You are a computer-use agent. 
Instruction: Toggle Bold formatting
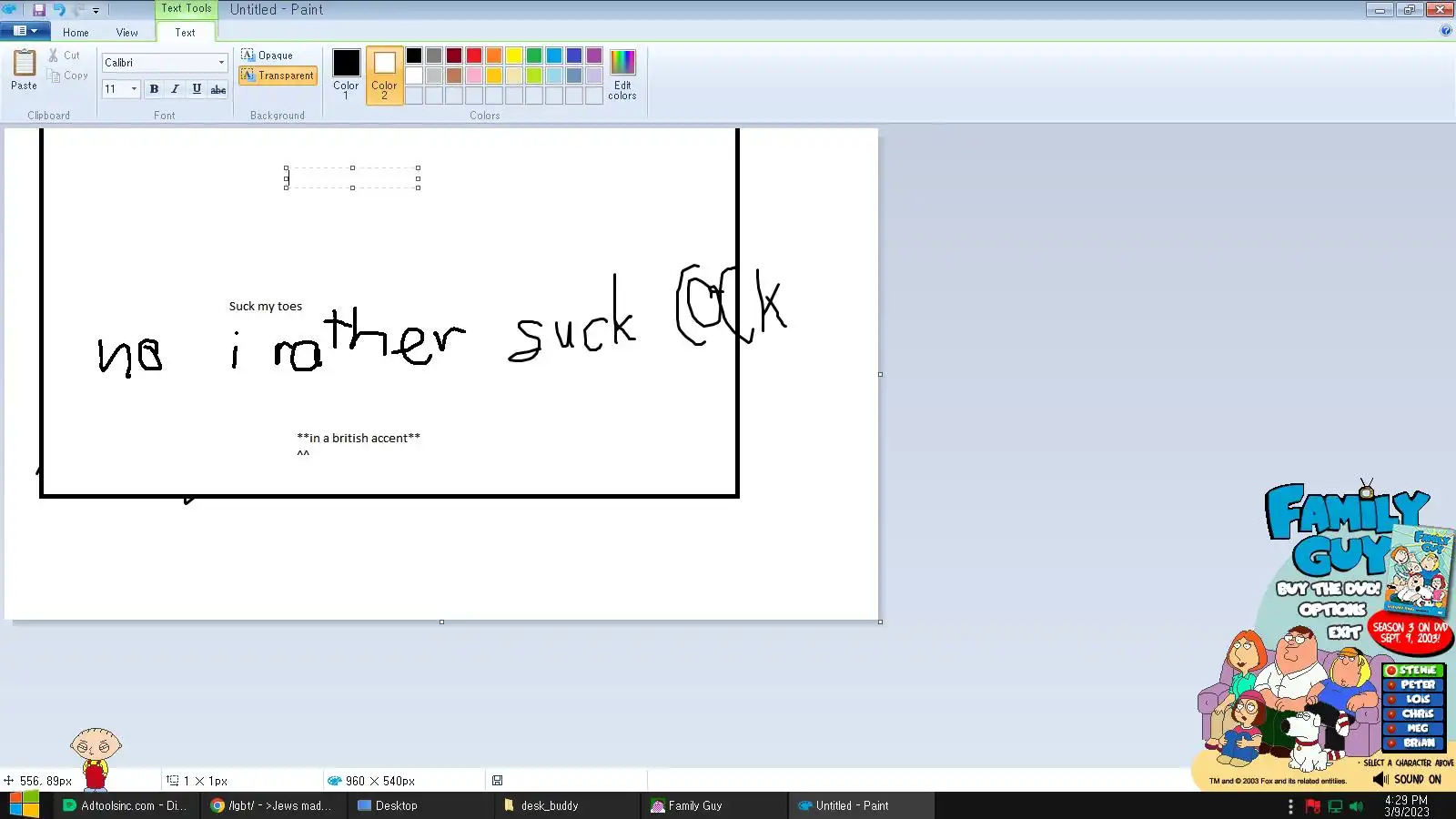[x=154, y=89]
